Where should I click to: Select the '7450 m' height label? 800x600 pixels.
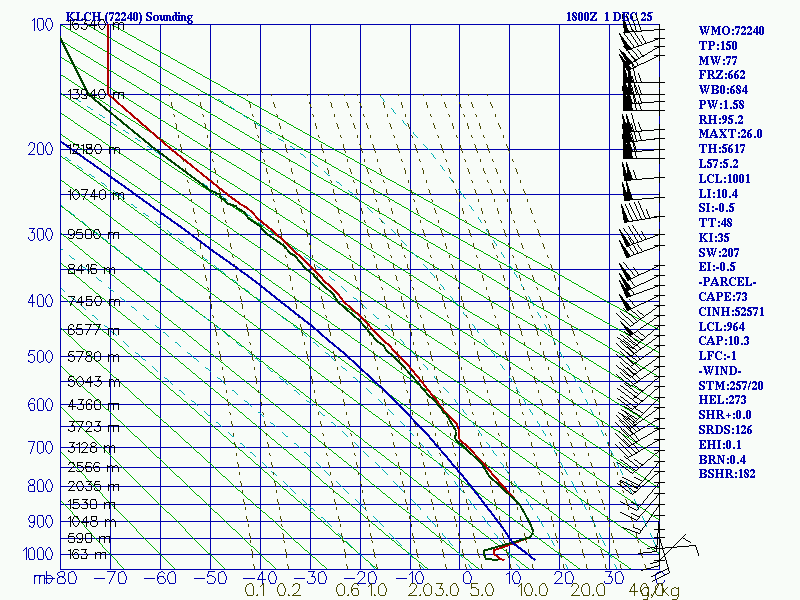point(94,301)
